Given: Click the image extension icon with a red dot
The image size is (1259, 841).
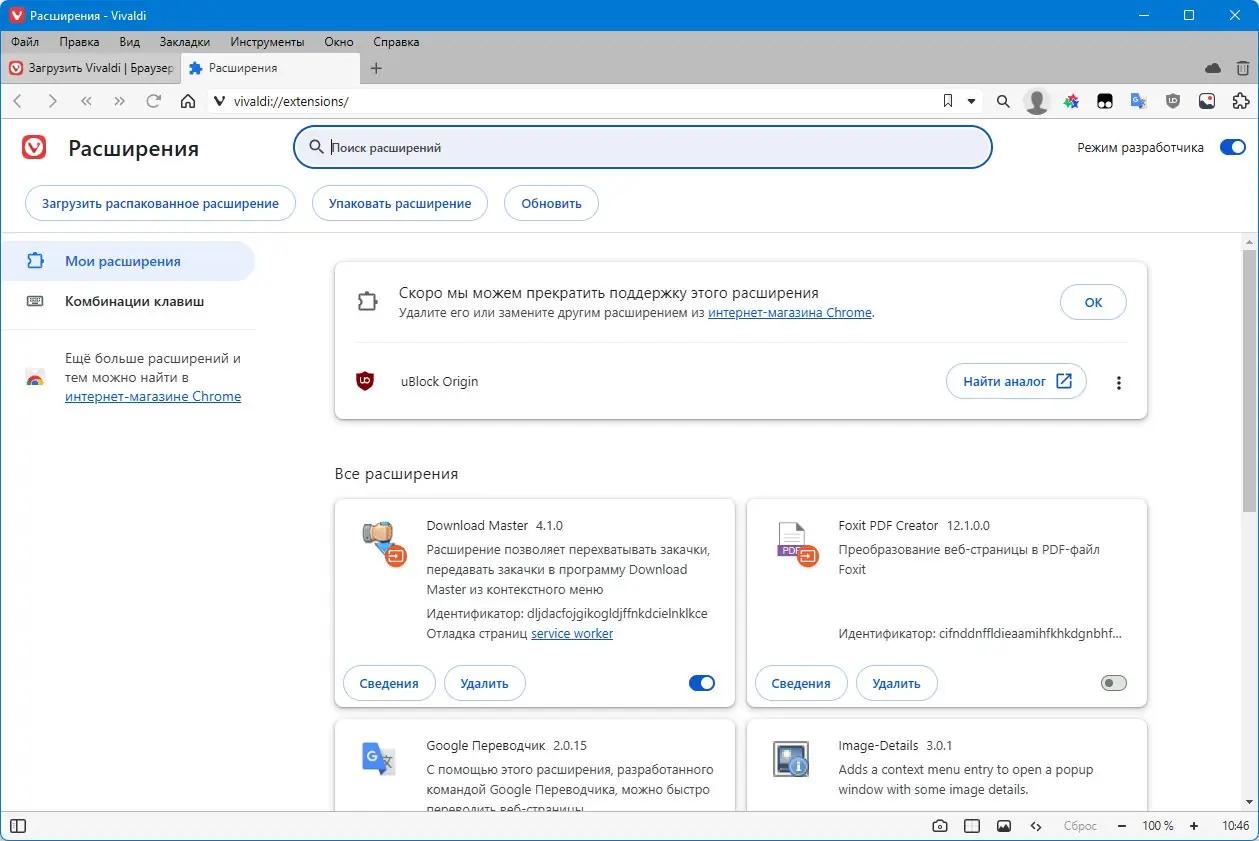Looking at the screenshot, I should 1207,101.
